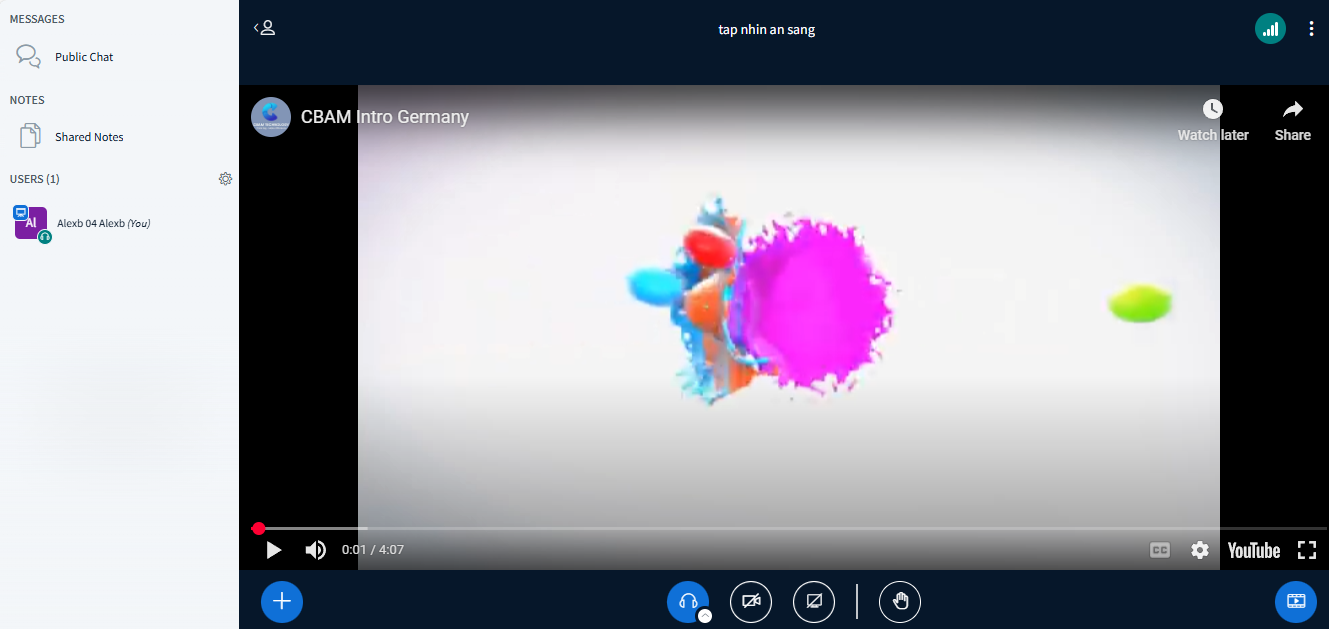Toggle closed captions on video
Viewport: 1329px width, 629px height.
[x=1159, y=550]
